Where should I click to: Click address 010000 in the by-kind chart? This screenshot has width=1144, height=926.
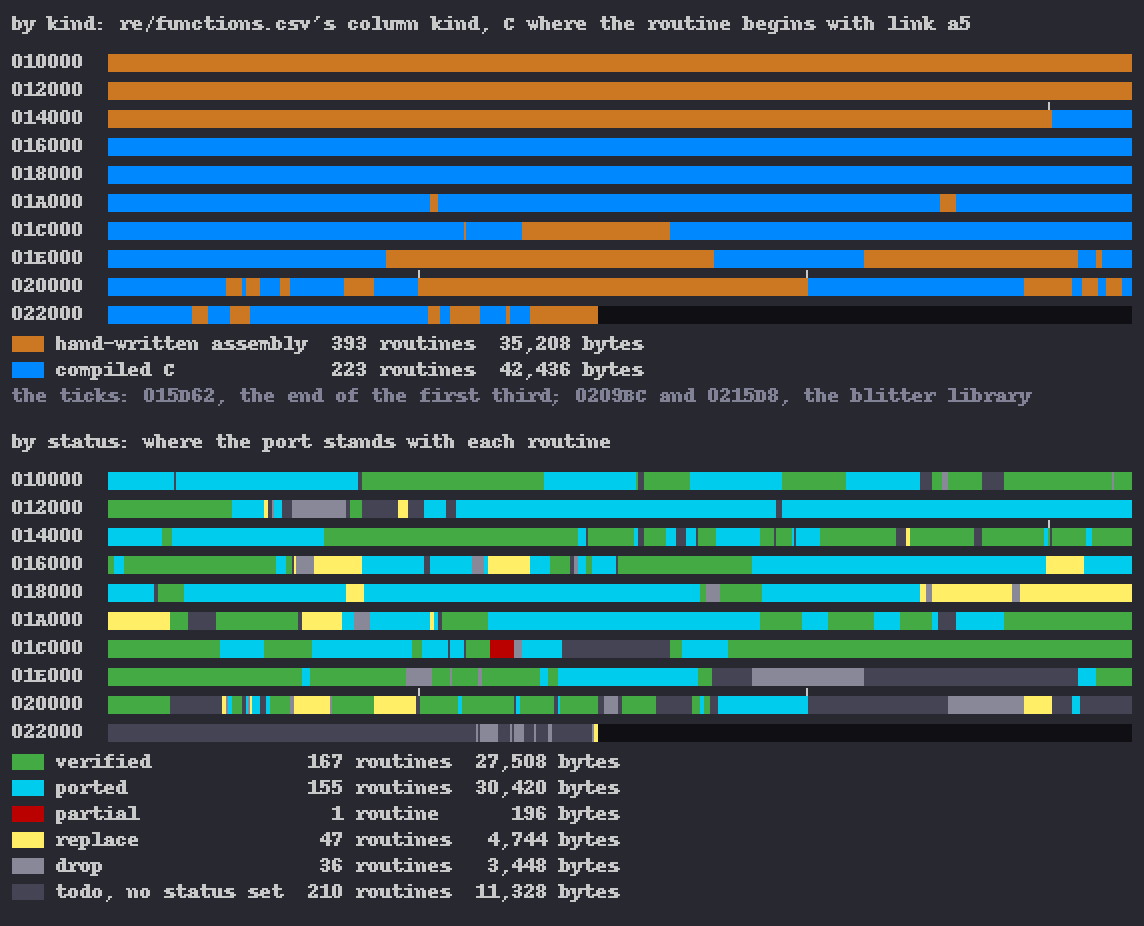(47, 62)
